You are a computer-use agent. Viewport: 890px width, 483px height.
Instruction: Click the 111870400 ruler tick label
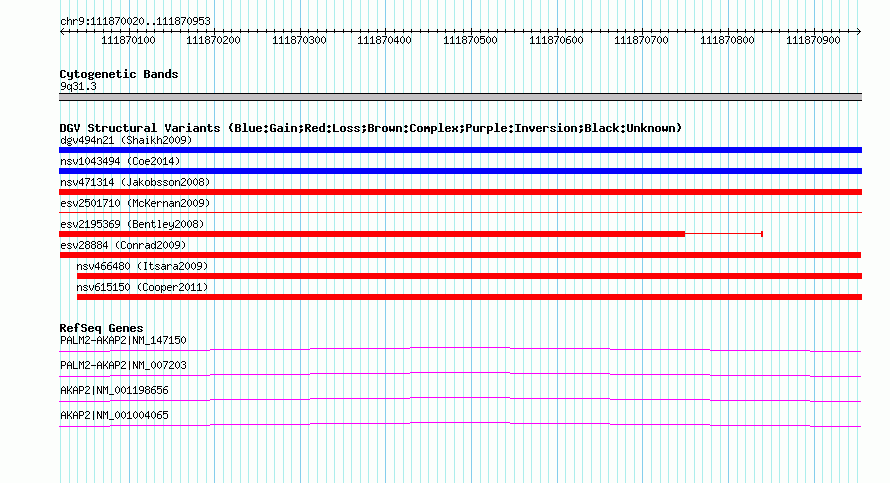point(384,40)
